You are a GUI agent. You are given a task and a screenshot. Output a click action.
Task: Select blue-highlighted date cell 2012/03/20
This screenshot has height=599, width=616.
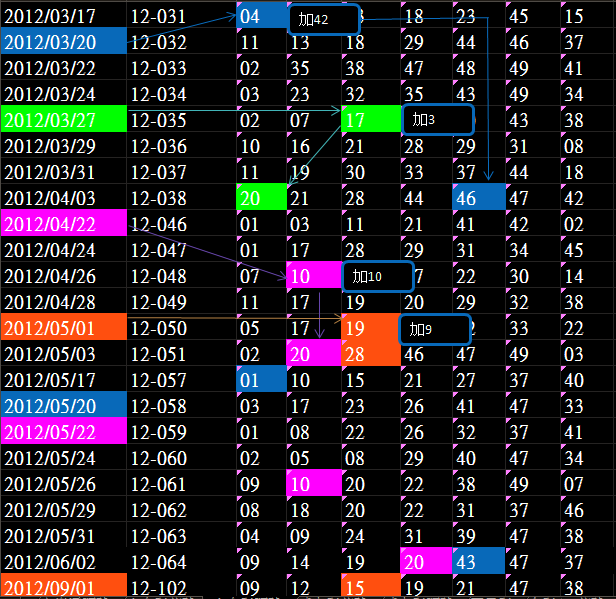click(64, 42)
